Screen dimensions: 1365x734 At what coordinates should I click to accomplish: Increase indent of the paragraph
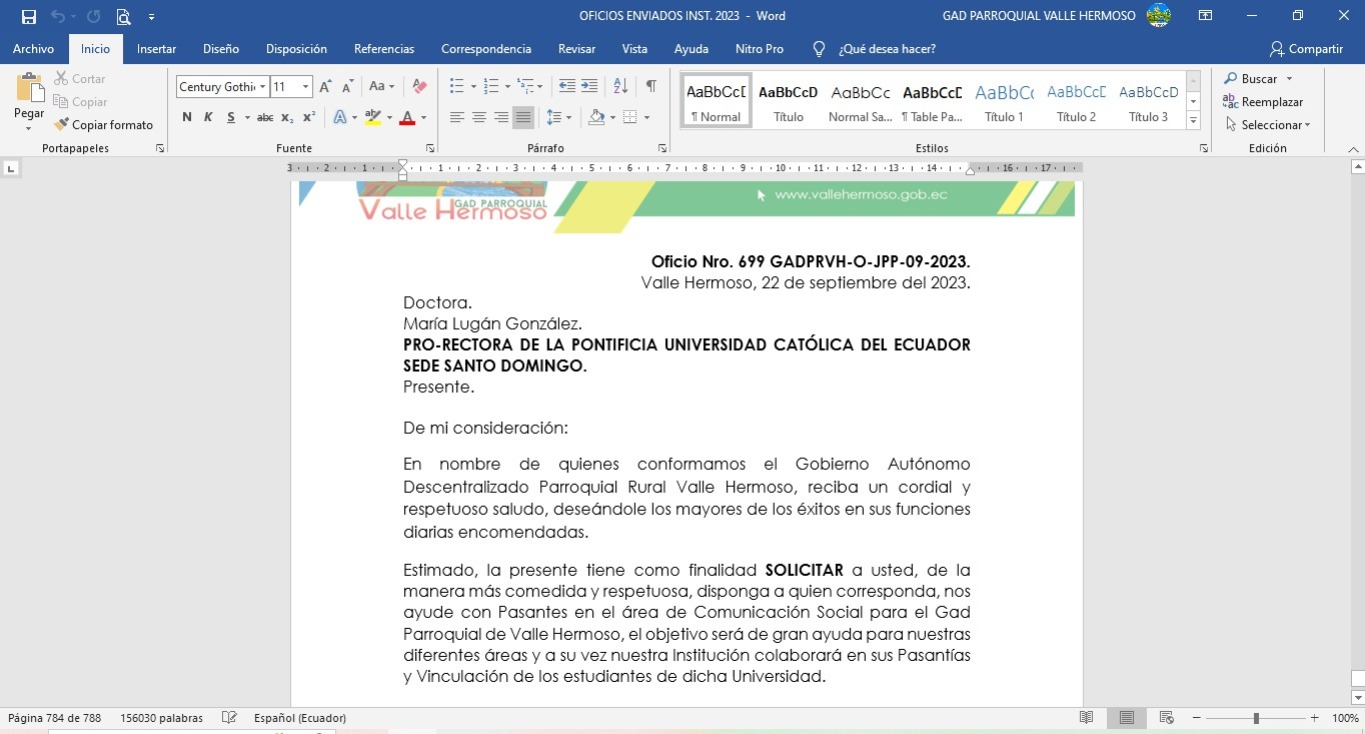coord(589,86)
